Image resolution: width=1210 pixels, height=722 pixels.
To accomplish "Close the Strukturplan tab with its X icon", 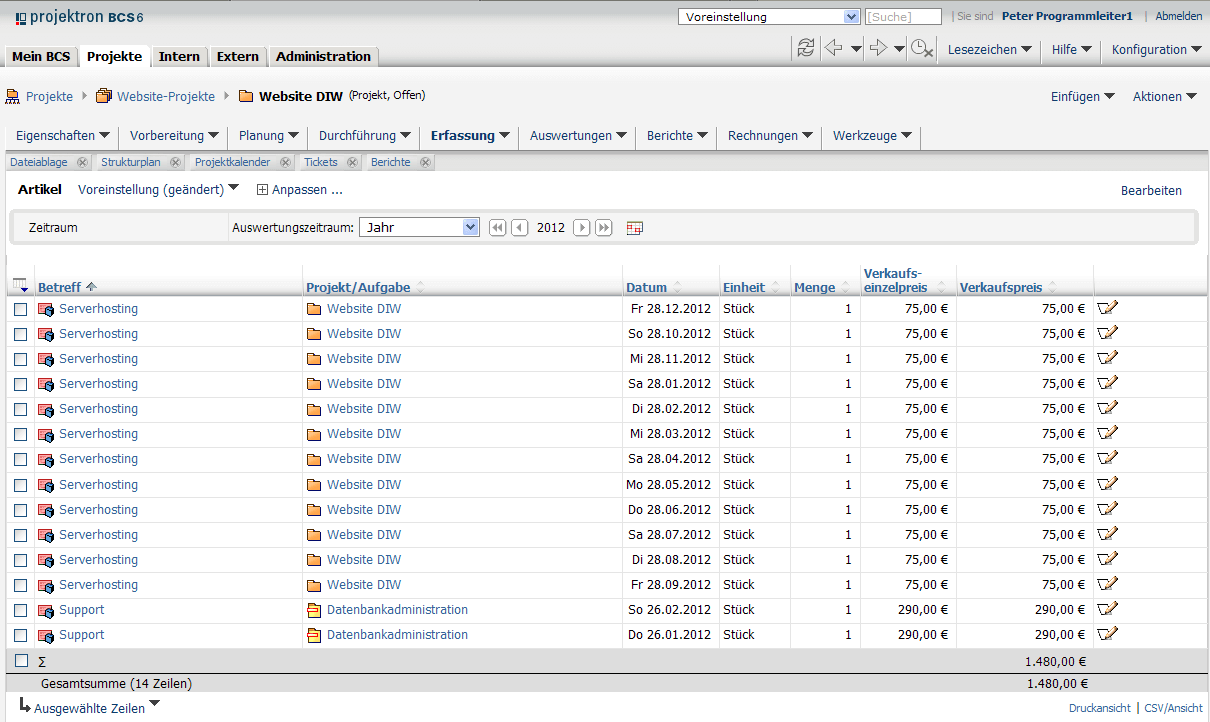I will tap(175, 162).
